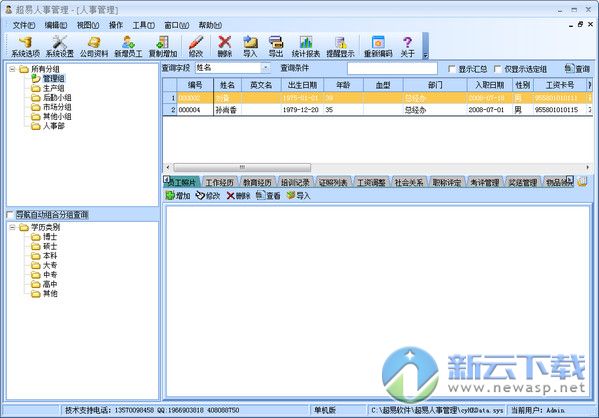
Task: Open the 编辑 menu
Action: [56, 25]
